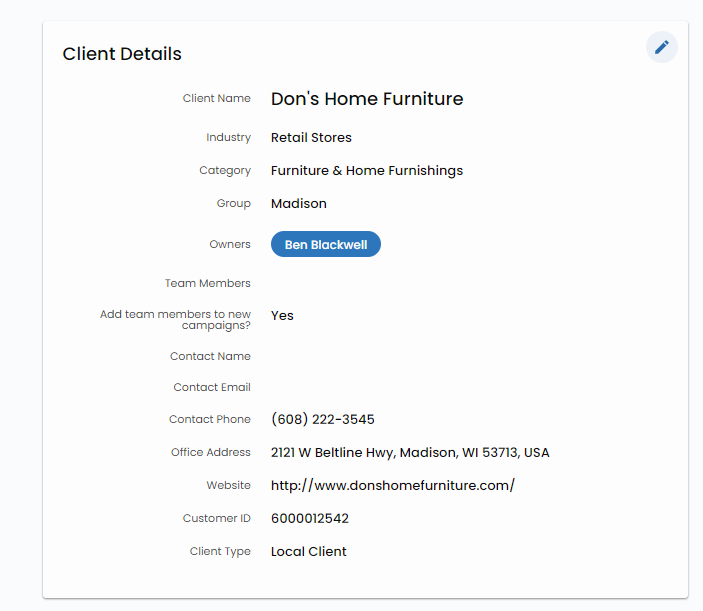The width and height of the screenshot is (703, 611).
Task: Click the Add team members to new campaigns label
Action: [176, 320]
